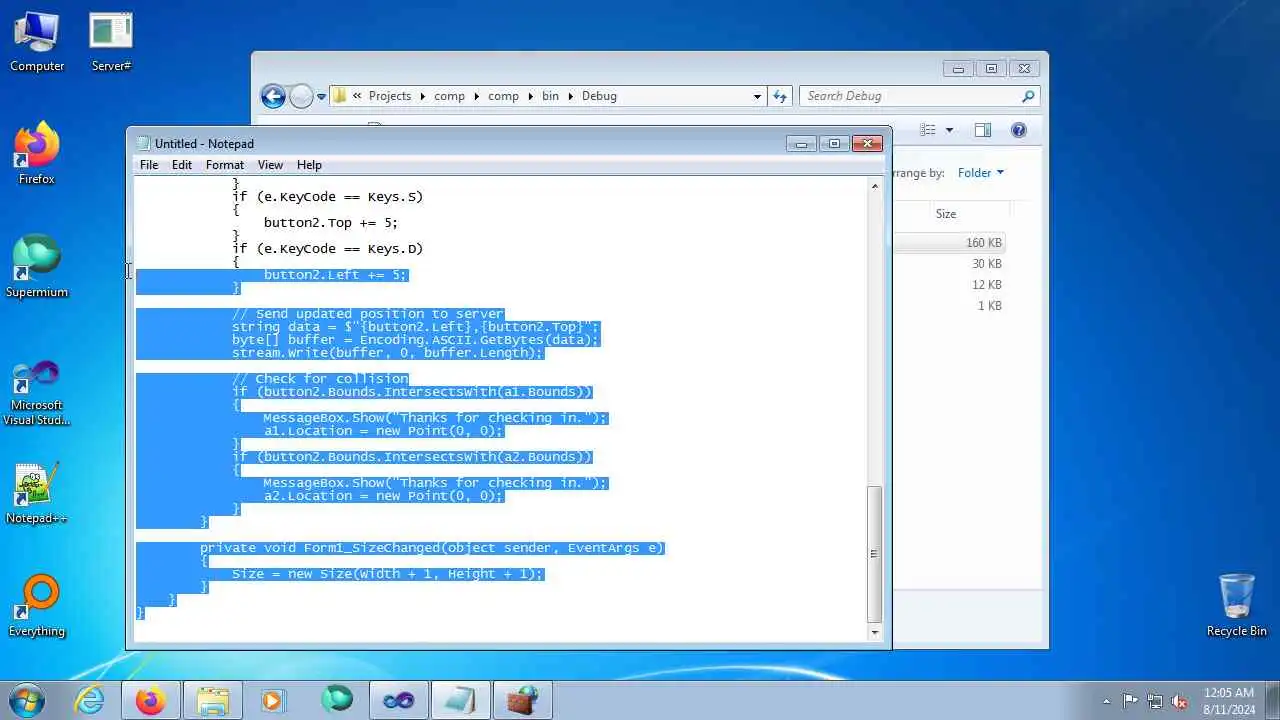
Task: Click the Notepad window icon in title bar
Action: (144, 144)
